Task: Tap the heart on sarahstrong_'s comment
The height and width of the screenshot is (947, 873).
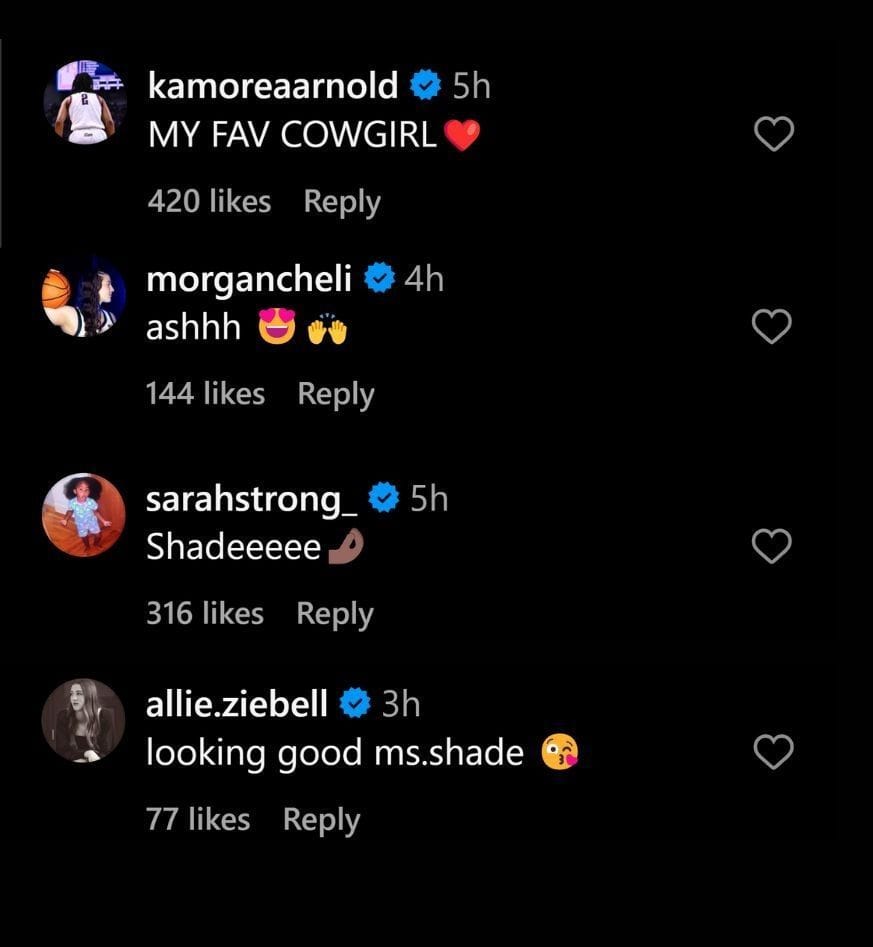Action: point(772,546)
